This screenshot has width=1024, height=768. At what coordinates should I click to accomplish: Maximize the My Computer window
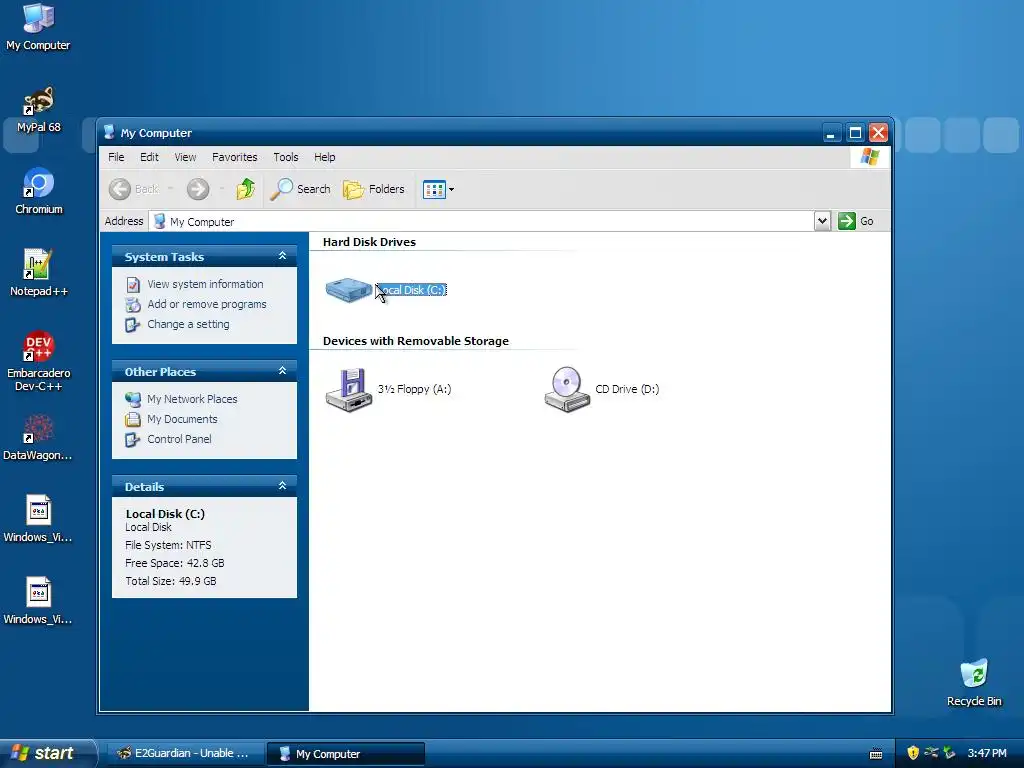855,133
